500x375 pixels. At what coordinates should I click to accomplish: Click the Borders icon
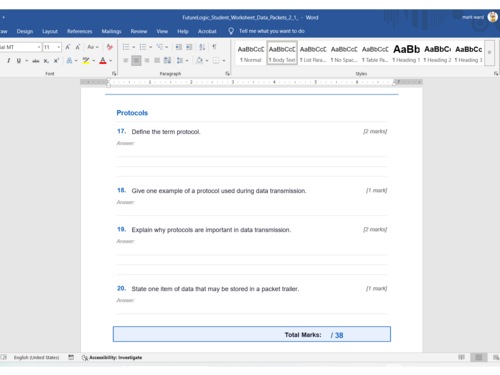point(216,60)
